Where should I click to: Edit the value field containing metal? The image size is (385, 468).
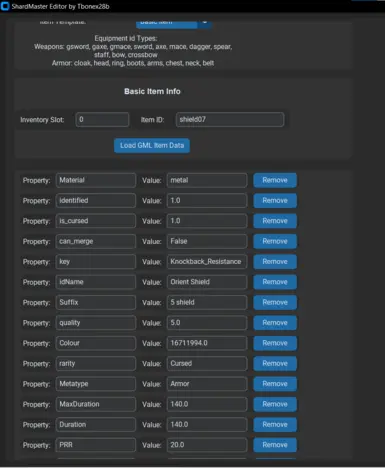207,180
